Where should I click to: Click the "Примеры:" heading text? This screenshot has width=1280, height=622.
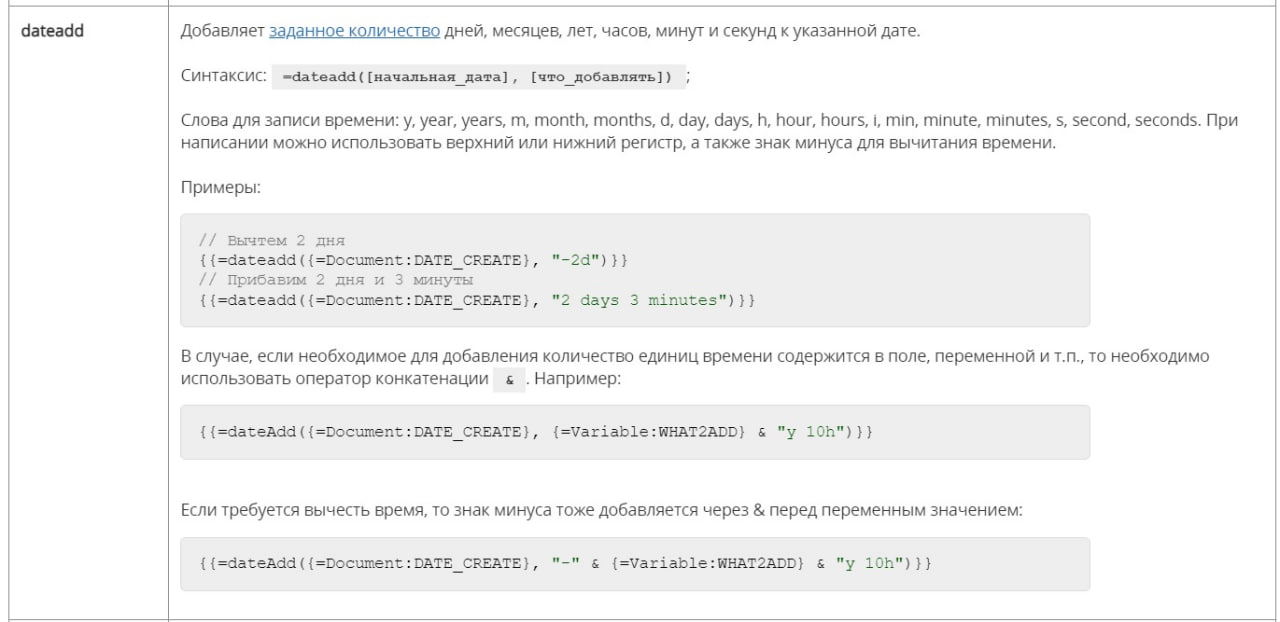pyautogui.click(x=221, y=187)
